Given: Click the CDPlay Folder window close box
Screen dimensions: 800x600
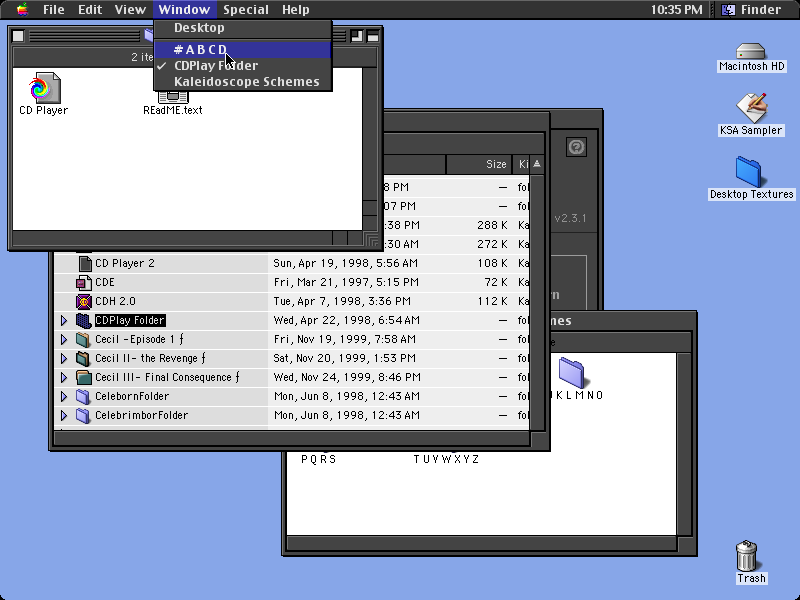Looking at the screenshot, I should click(x=18, y=36).
